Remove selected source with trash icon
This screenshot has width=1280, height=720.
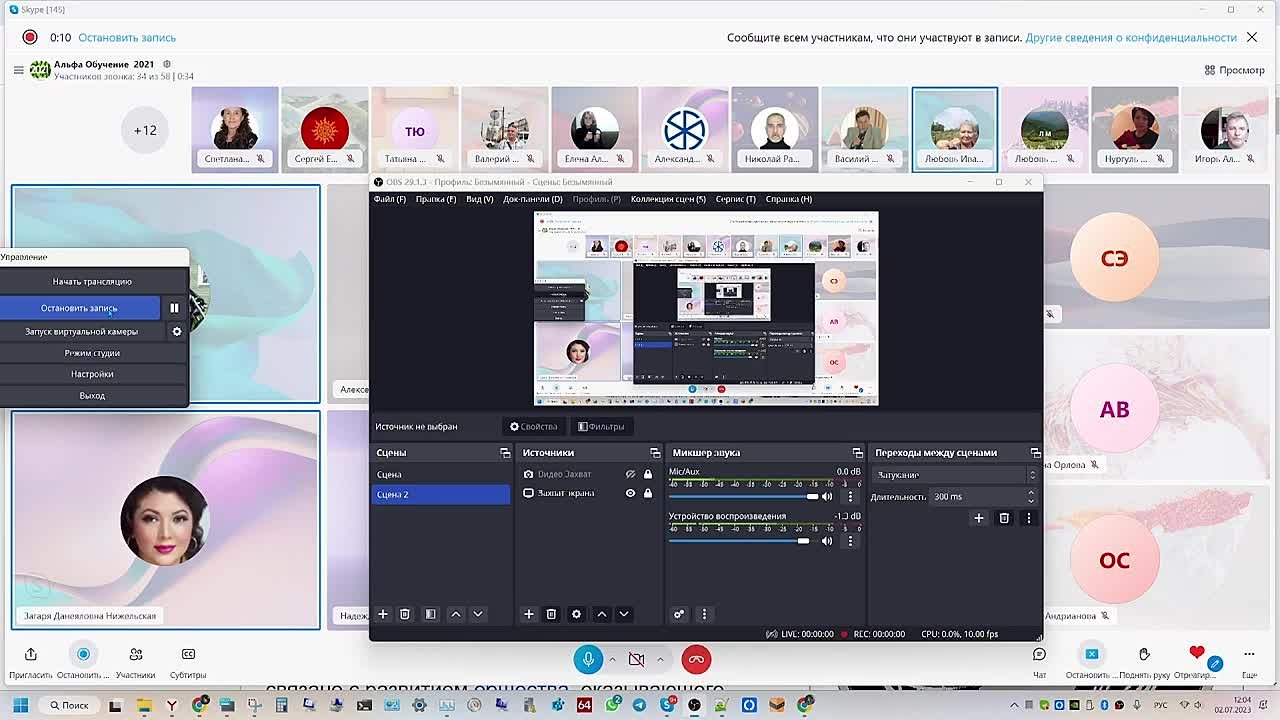(551, 614)
